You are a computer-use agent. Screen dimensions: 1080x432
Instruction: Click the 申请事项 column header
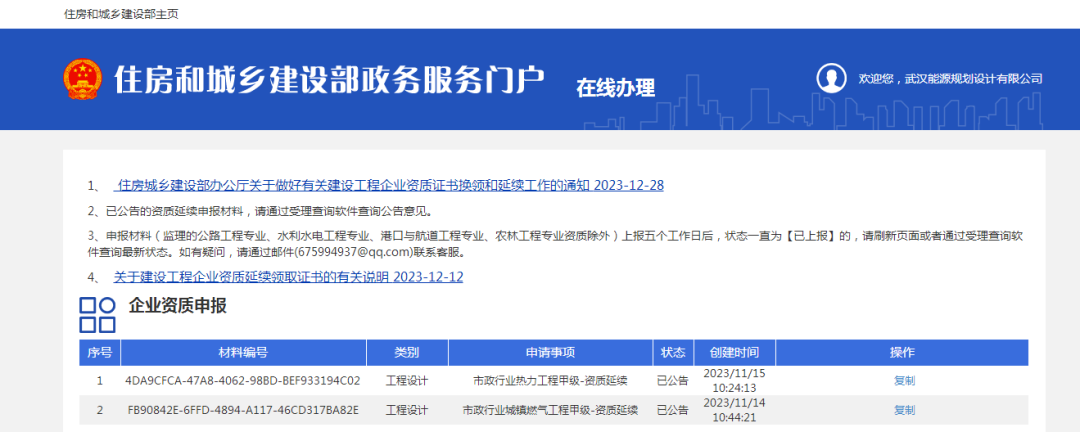point(550,353)
